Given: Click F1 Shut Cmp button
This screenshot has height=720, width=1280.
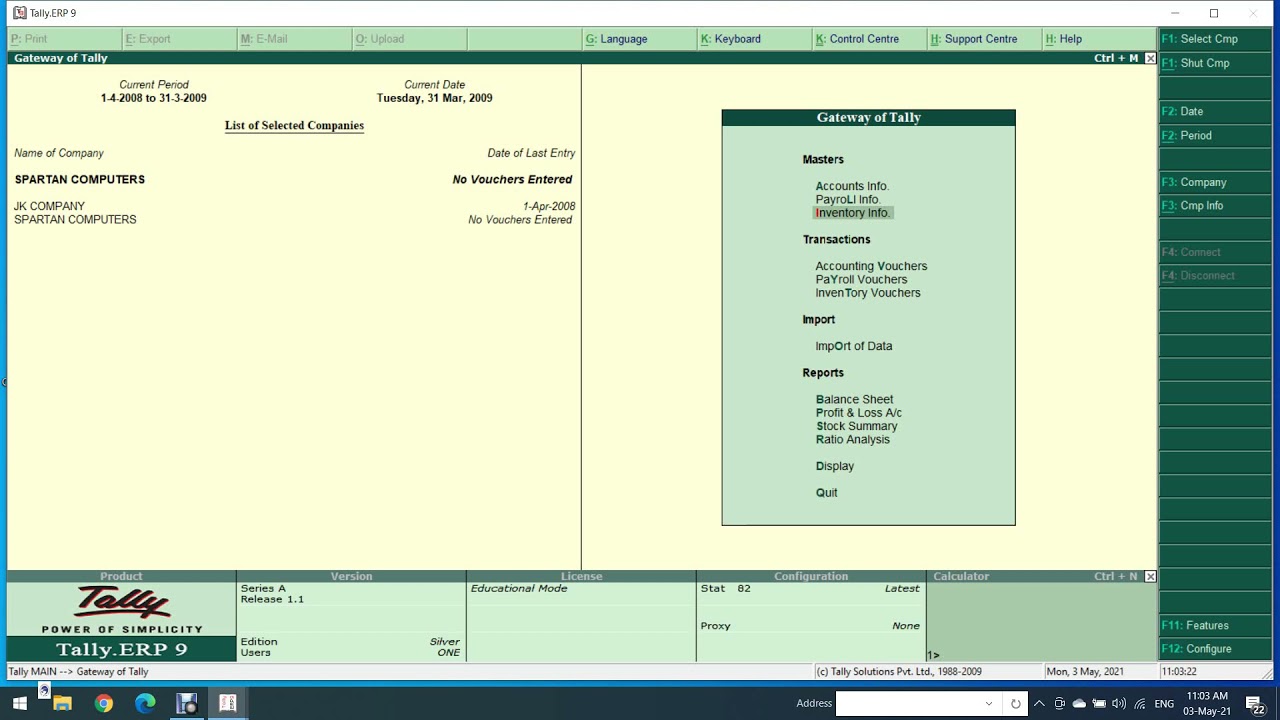Looking at the screenshot, I should [x=1215, y=63].
